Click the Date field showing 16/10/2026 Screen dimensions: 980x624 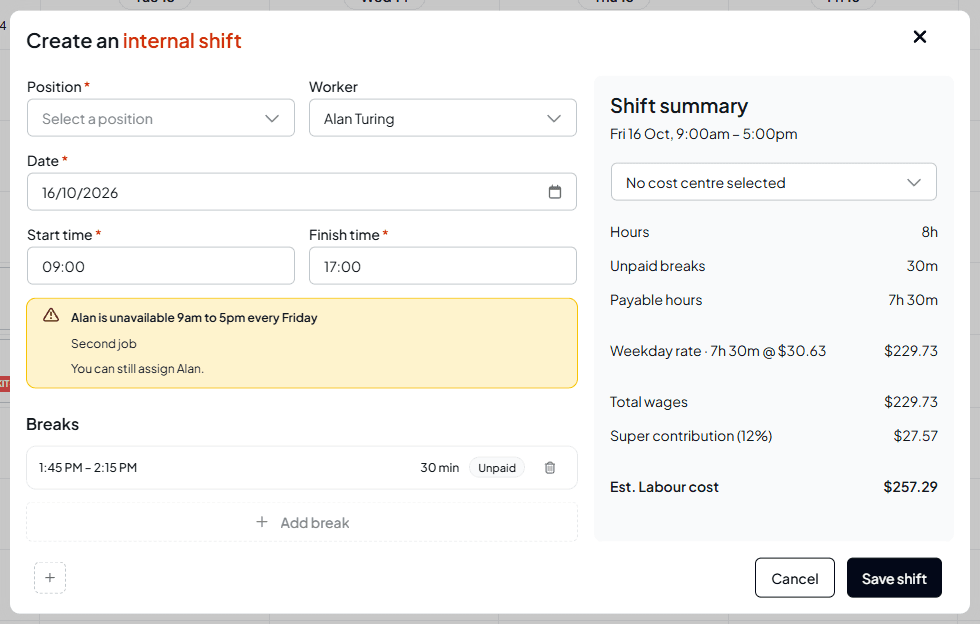click(302, 192)
